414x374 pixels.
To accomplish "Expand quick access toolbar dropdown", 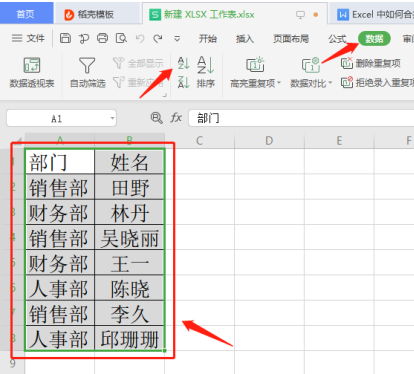I will (177, 39).
